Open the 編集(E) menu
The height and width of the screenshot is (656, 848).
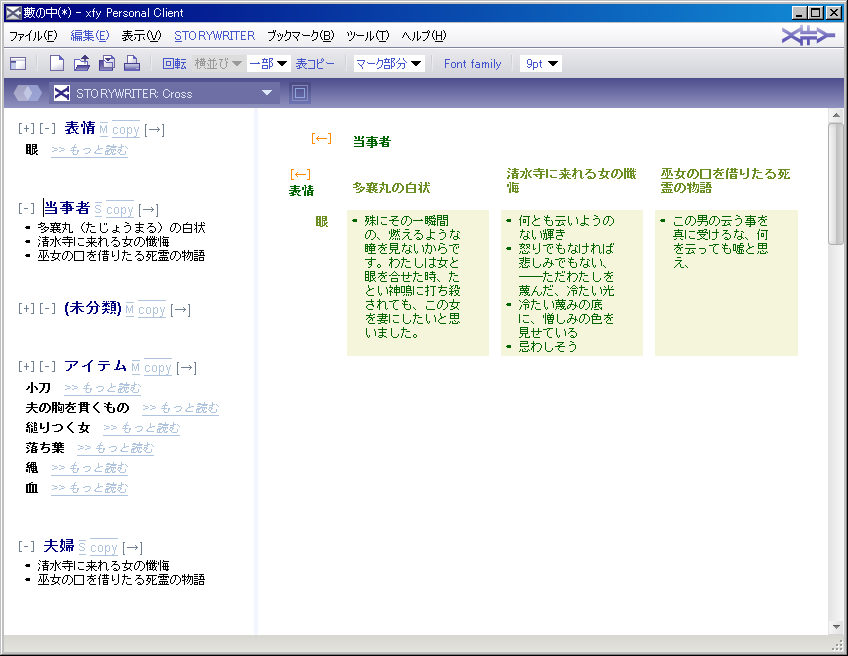(x=90, y=36)
